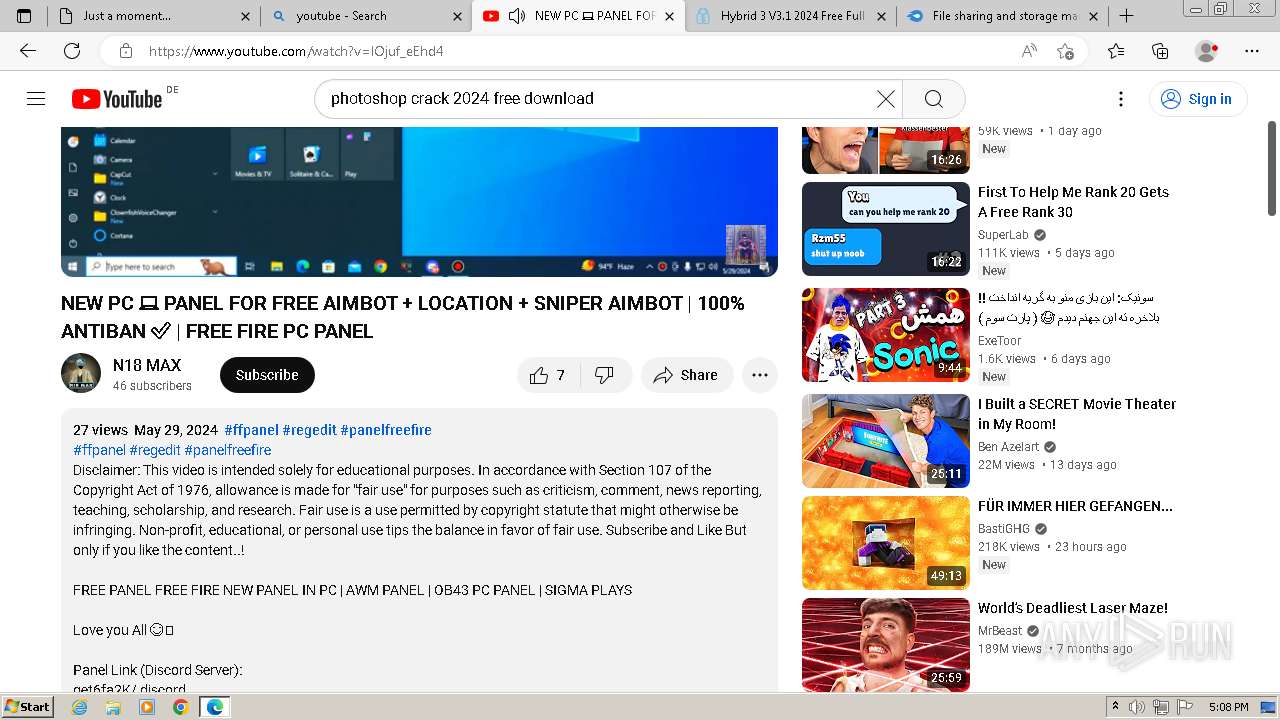The image size is (1280, 720).
Task: Open the Windows Start menu
Action: [27, 707]
